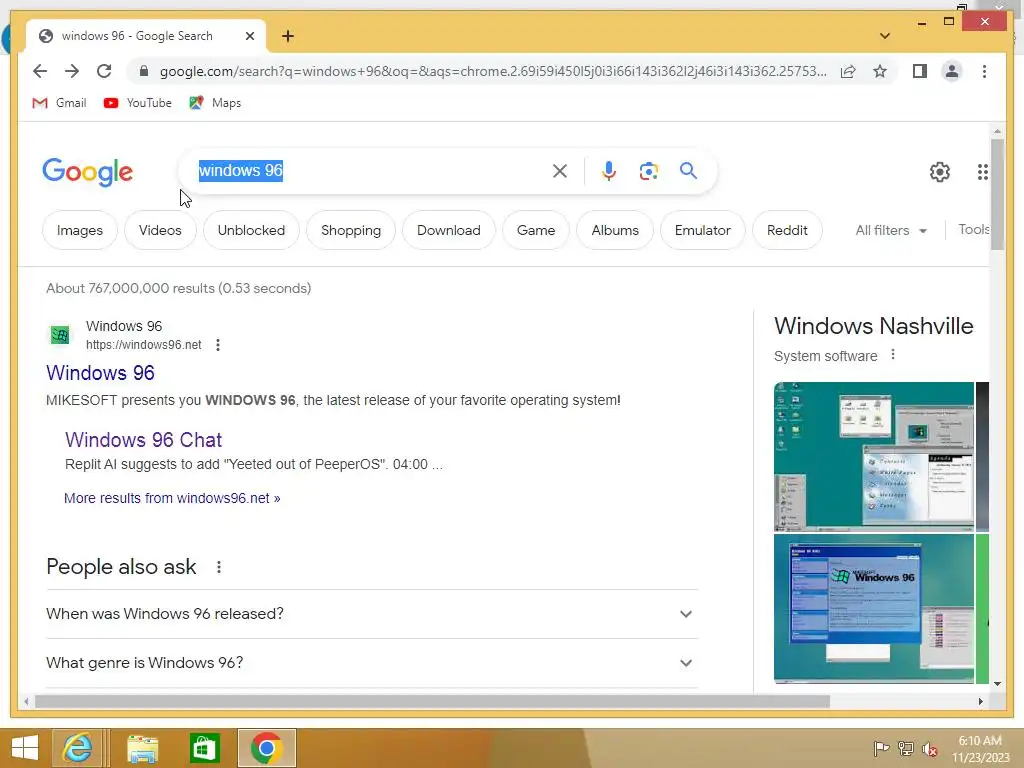Open the tab search chevron in title bar
Screen dimensions: 1024x768
pos(885,36)
